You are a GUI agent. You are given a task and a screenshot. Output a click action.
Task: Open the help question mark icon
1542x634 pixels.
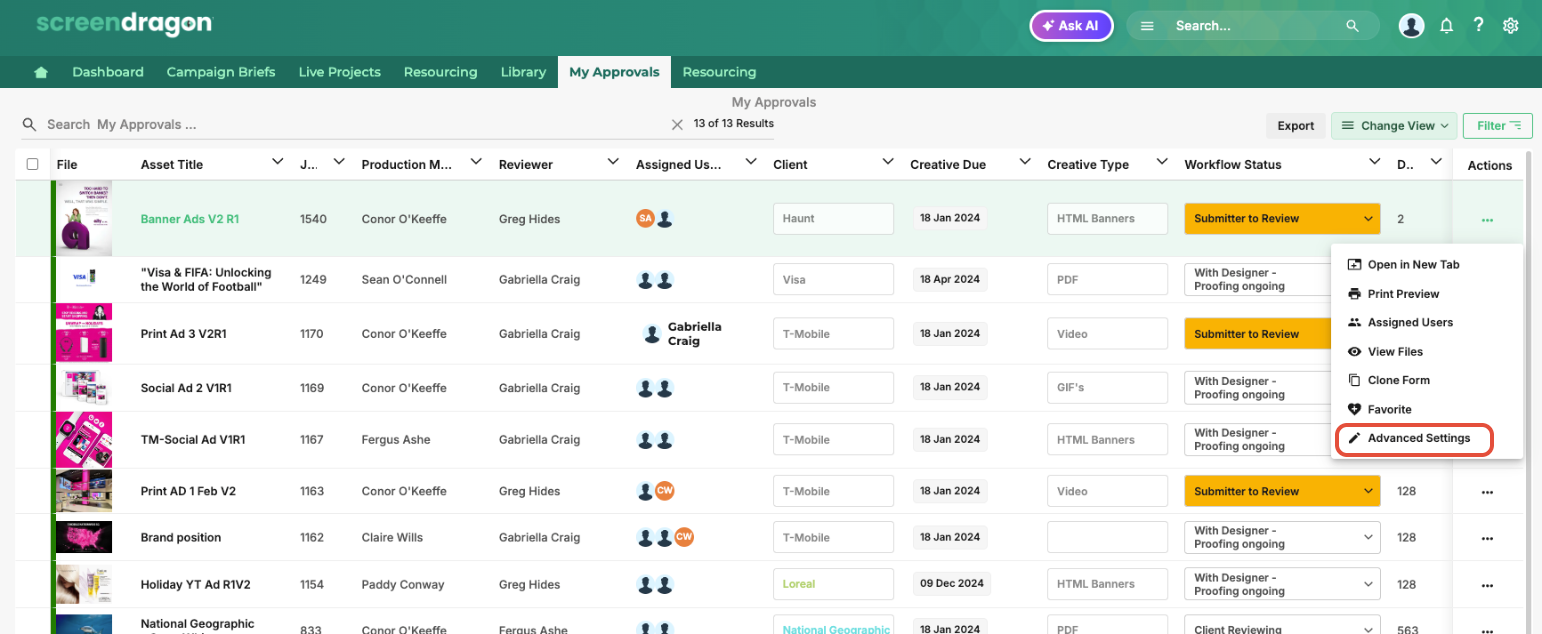pos(1478,26)
